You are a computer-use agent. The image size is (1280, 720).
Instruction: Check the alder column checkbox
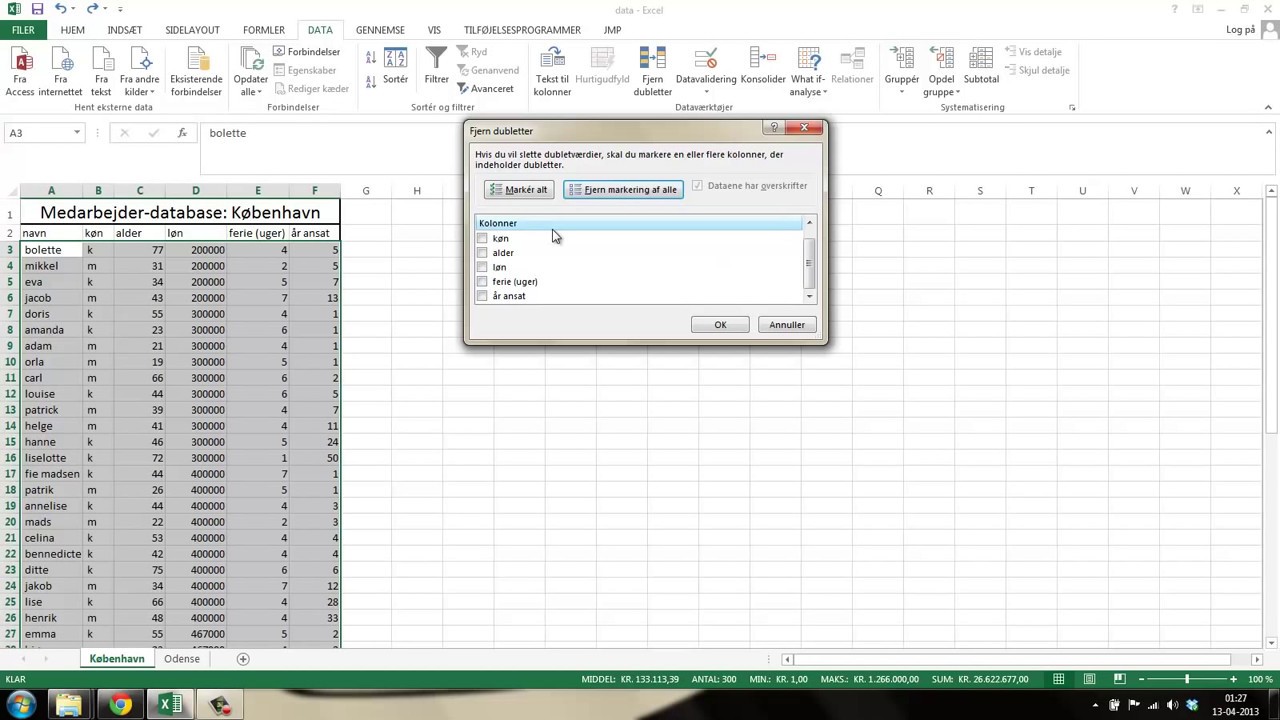[483, 253]
